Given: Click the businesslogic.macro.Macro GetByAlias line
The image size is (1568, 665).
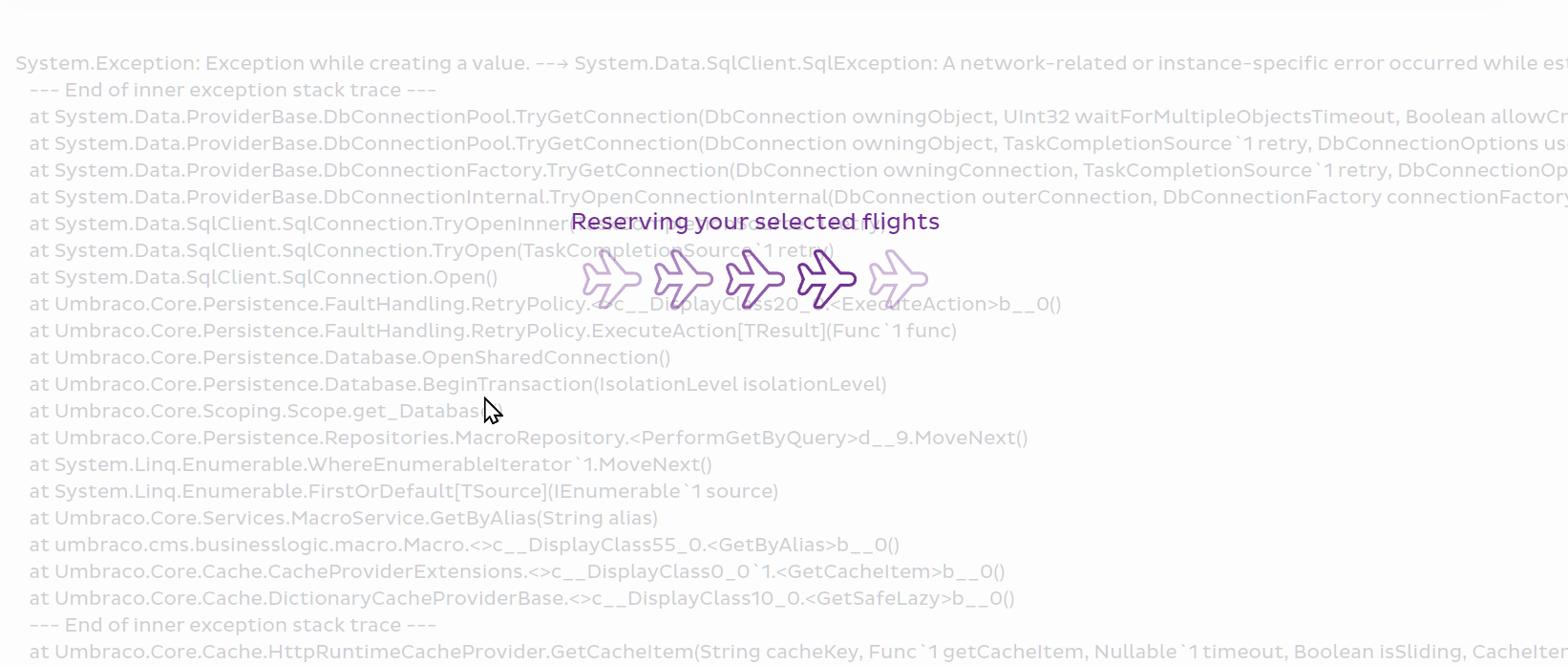Looking at the screenshot, I should (465, 545).
